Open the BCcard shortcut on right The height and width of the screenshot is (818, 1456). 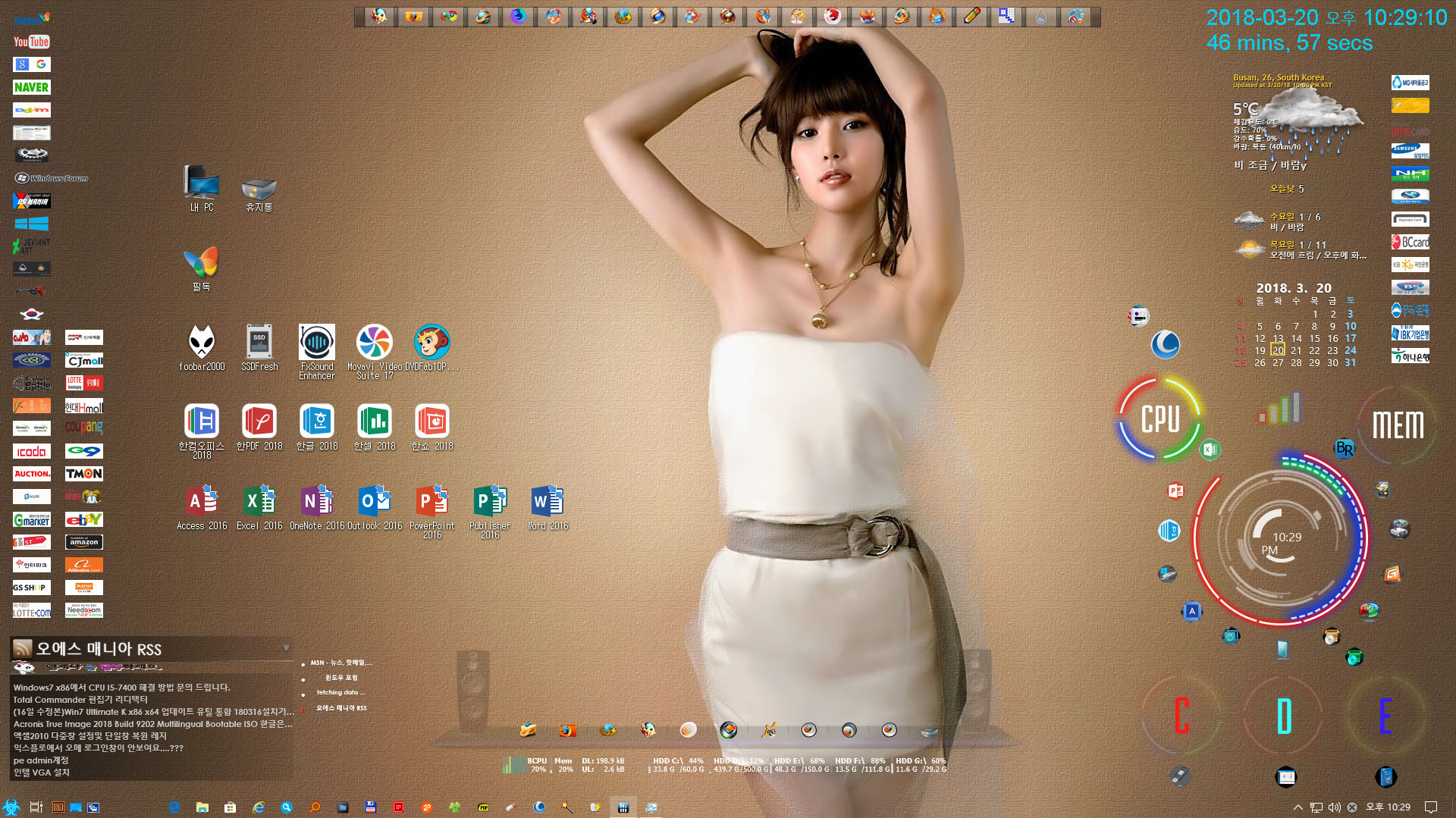click(1410, 242)
